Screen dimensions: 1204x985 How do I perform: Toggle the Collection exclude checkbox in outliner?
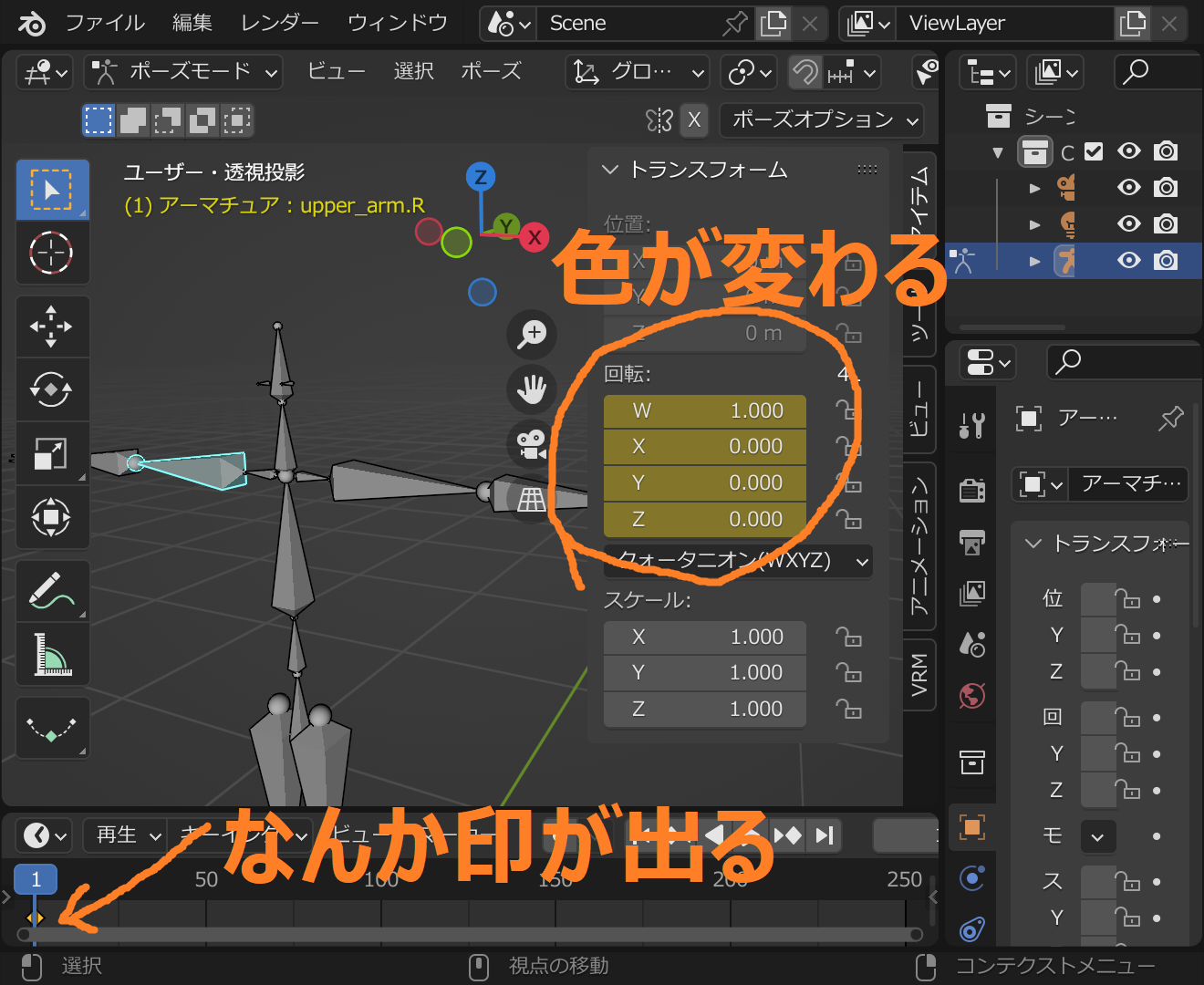pos(1094,151)
